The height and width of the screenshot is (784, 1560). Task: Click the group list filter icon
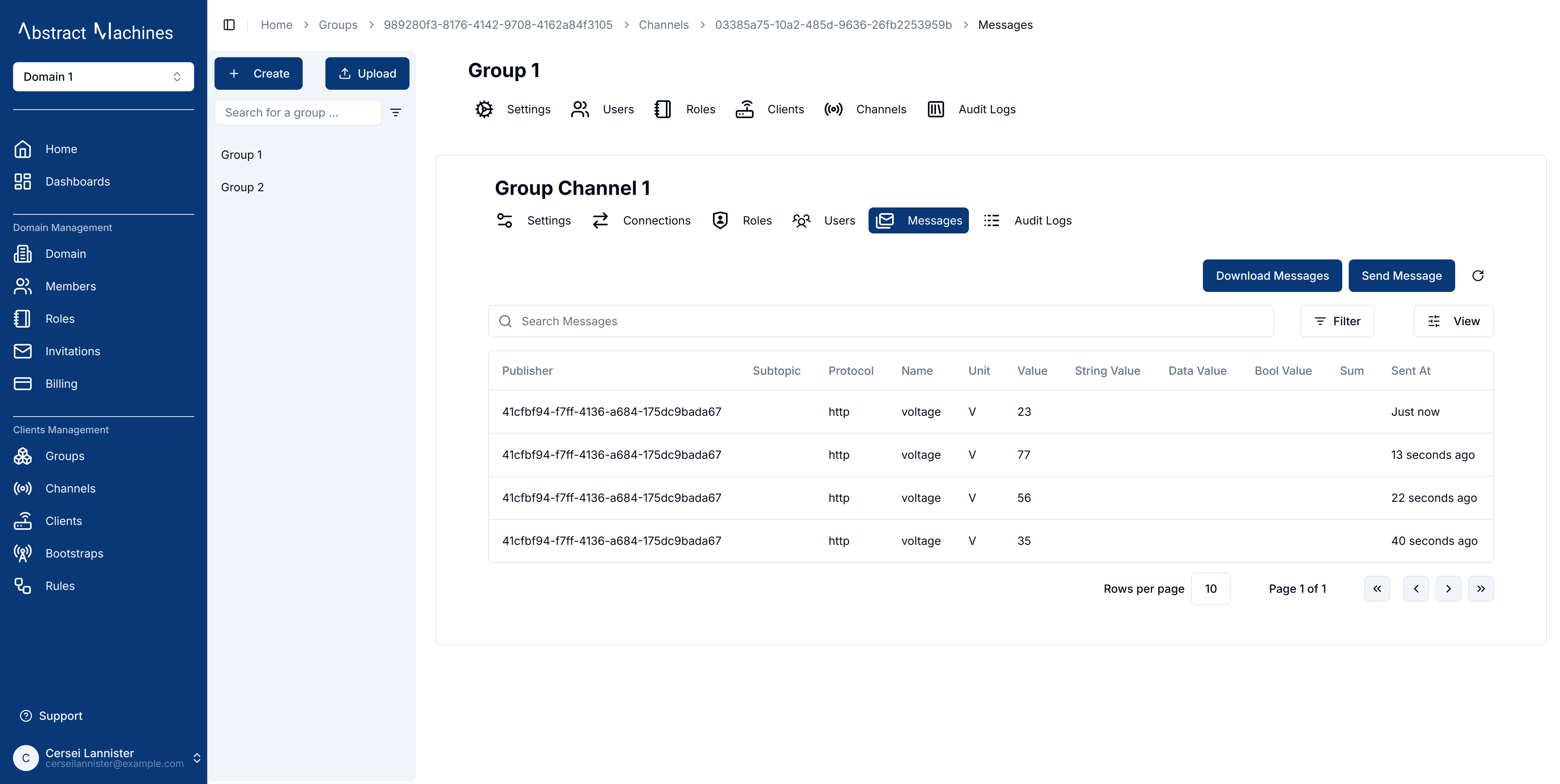[x=395, y=112]
